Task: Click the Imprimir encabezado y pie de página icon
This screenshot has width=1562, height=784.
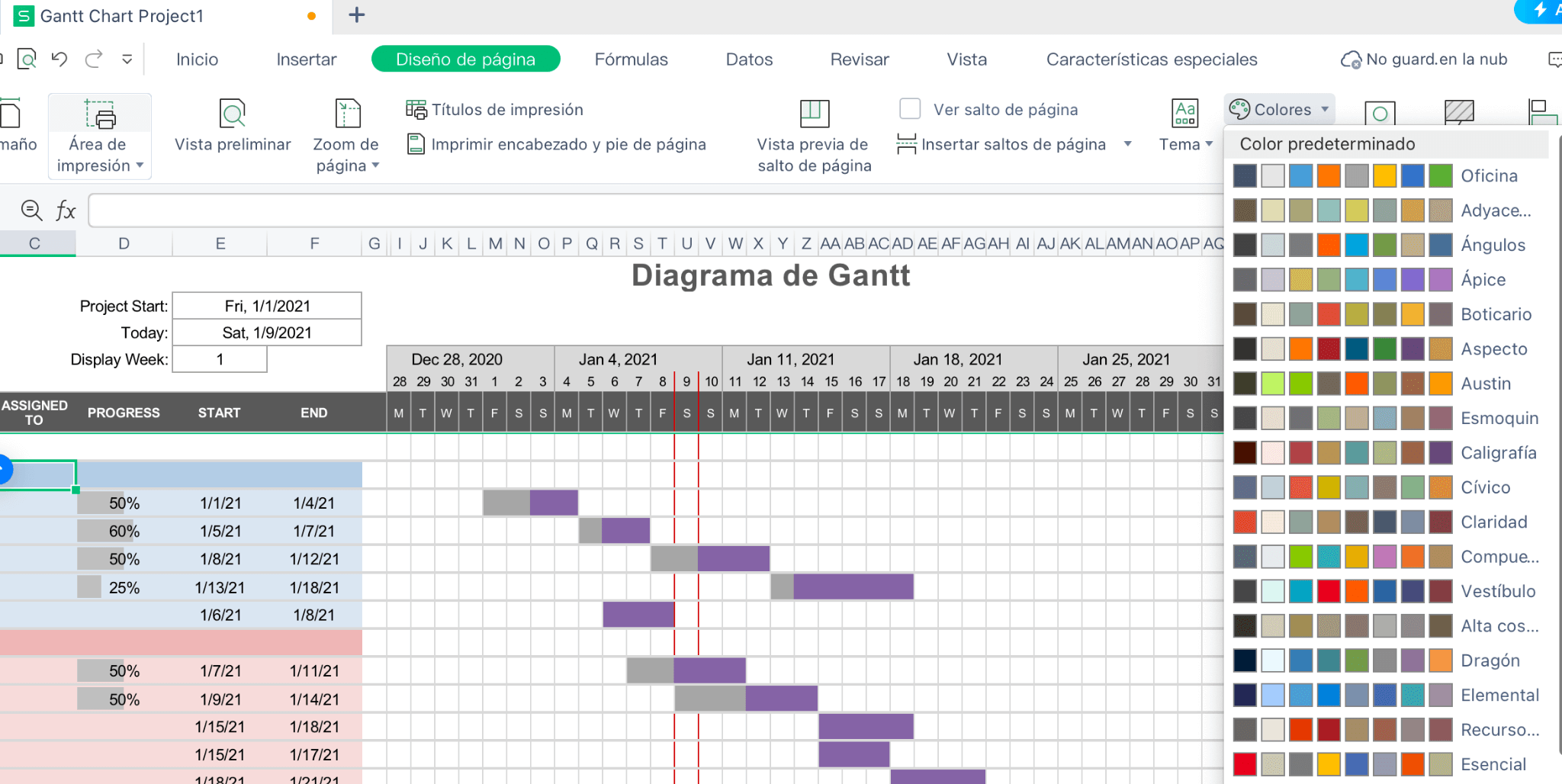Action: 416,143
